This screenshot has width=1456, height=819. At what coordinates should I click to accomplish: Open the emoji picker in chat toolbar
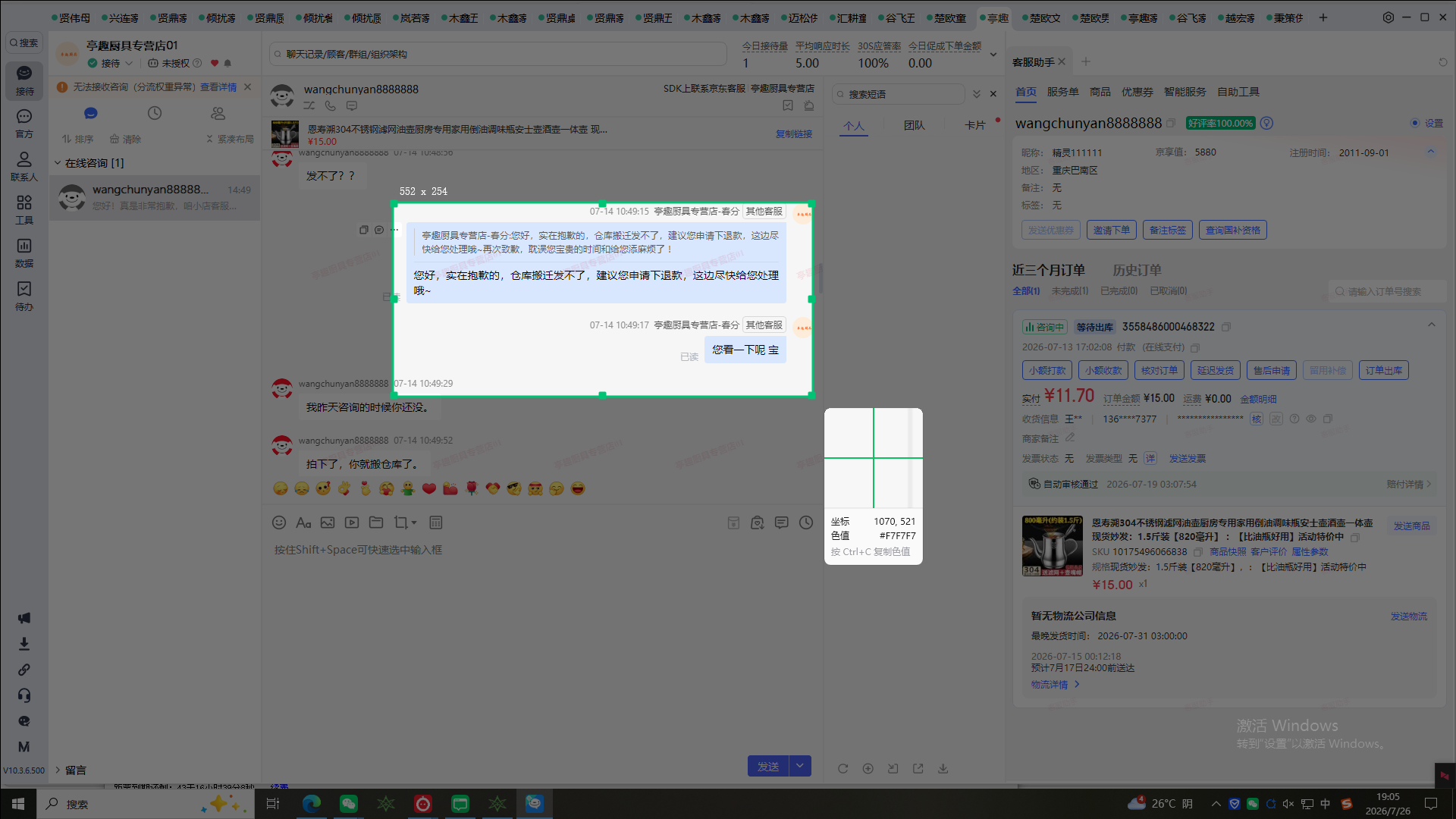coord(279,522)
